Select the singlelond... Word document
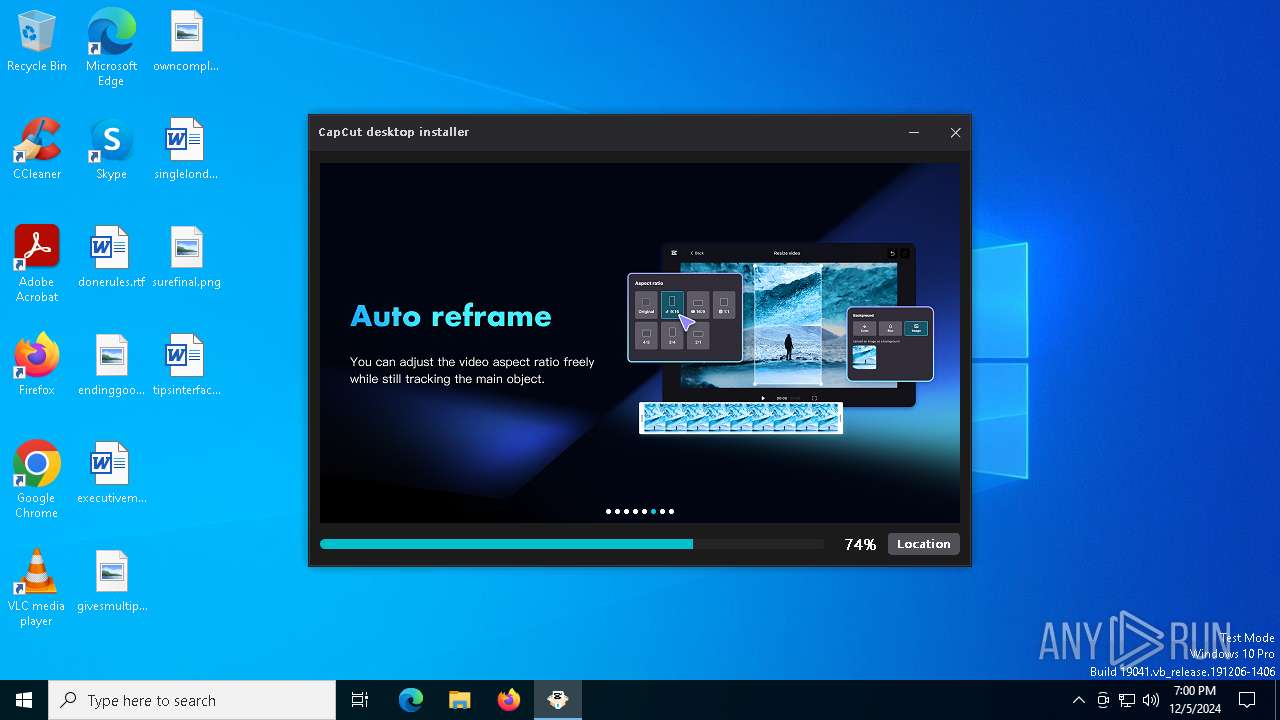 [186, 150]
